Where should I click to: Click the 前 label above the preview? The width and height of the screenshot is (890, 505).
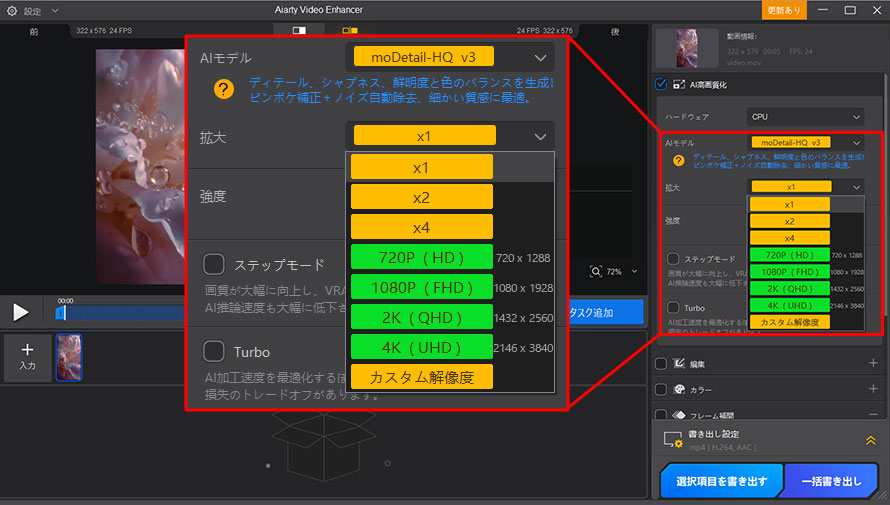click(34, 32)
